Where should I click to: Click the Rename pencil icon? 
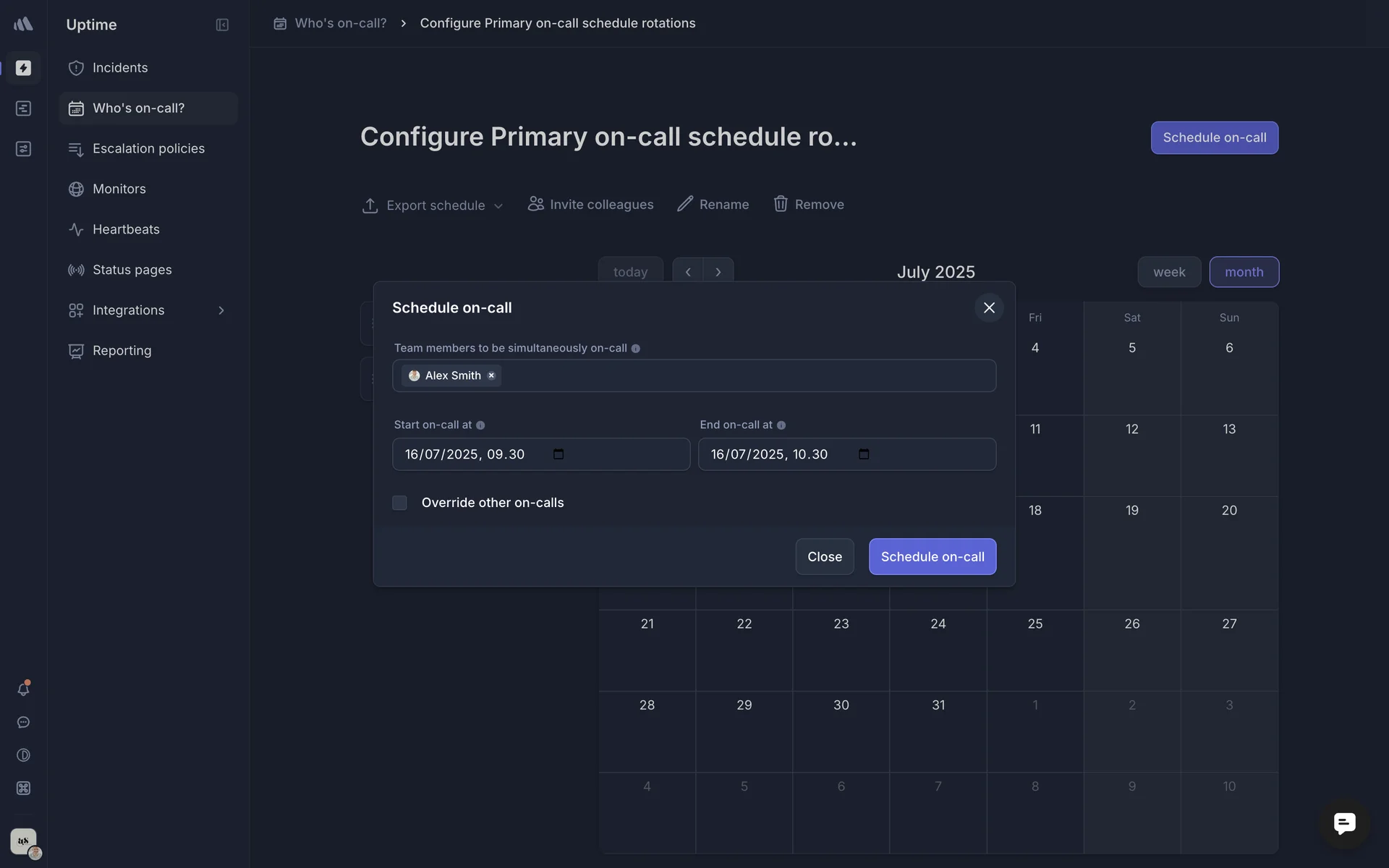[x=684, y=204]
